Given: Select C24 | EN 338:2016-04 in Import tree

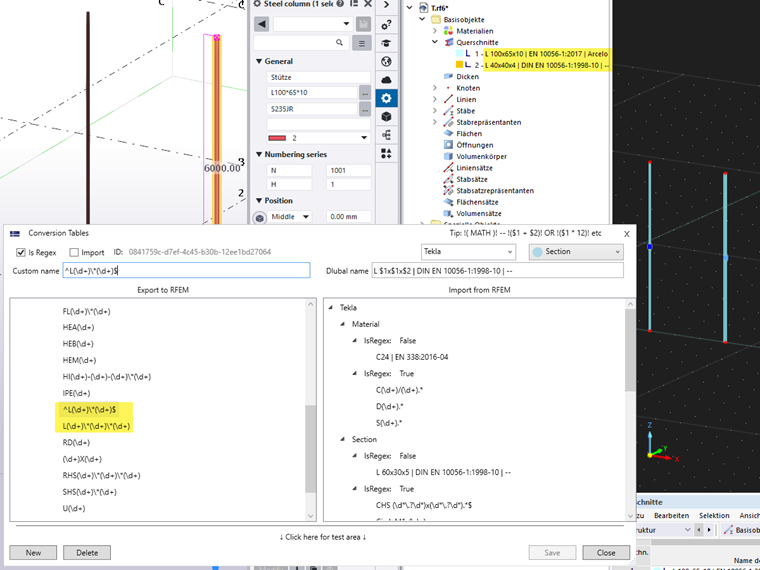Looking at the screenshot, I should pyautogui.click(x=412, y=357).
